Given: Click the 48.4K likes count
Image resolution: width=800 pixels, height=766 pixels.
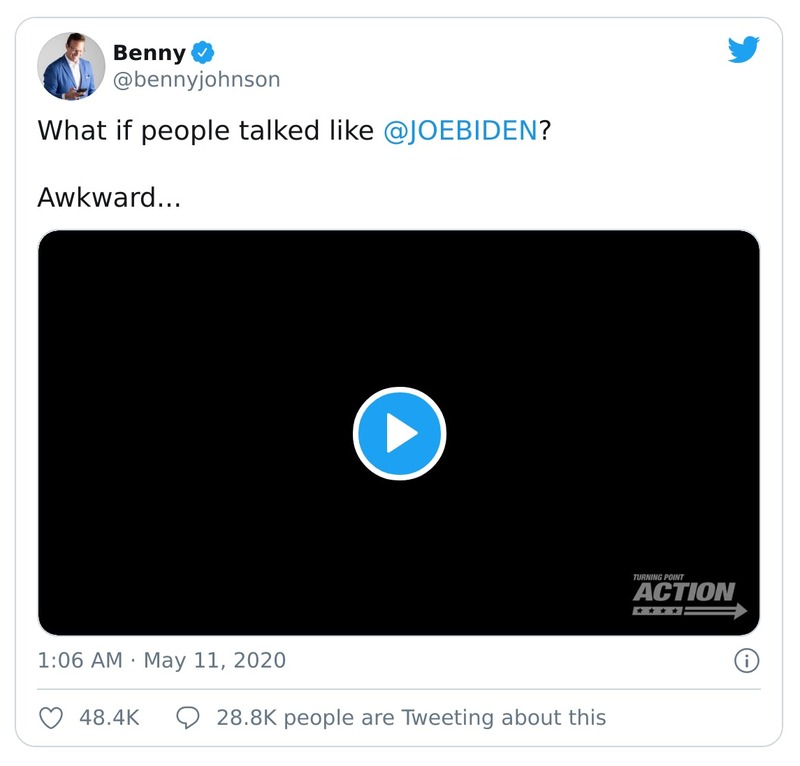Looking at the screenshot, I should click(x=108, y=717).
